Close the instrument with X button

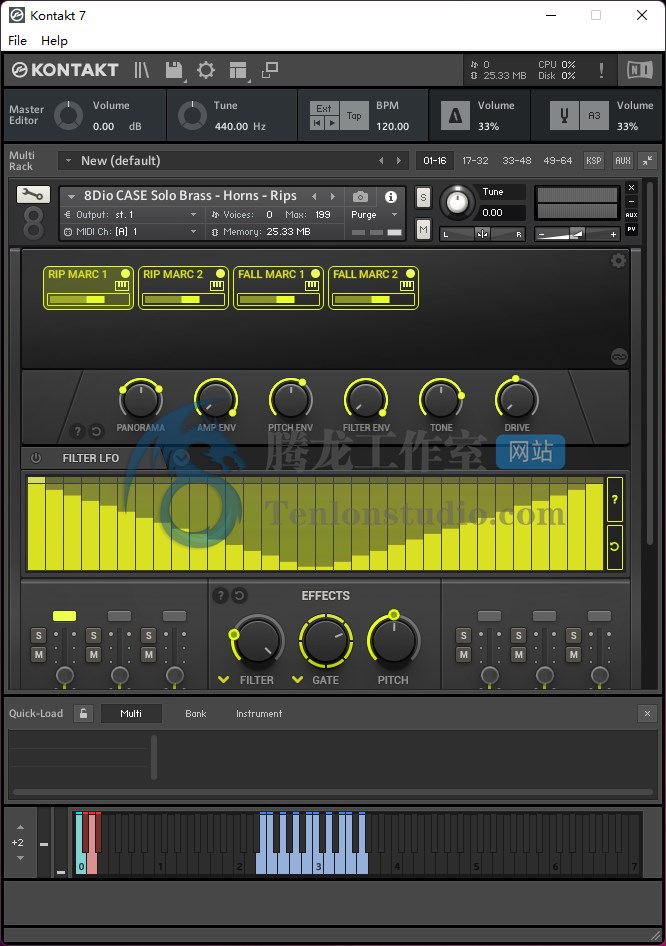coord(631,188)
